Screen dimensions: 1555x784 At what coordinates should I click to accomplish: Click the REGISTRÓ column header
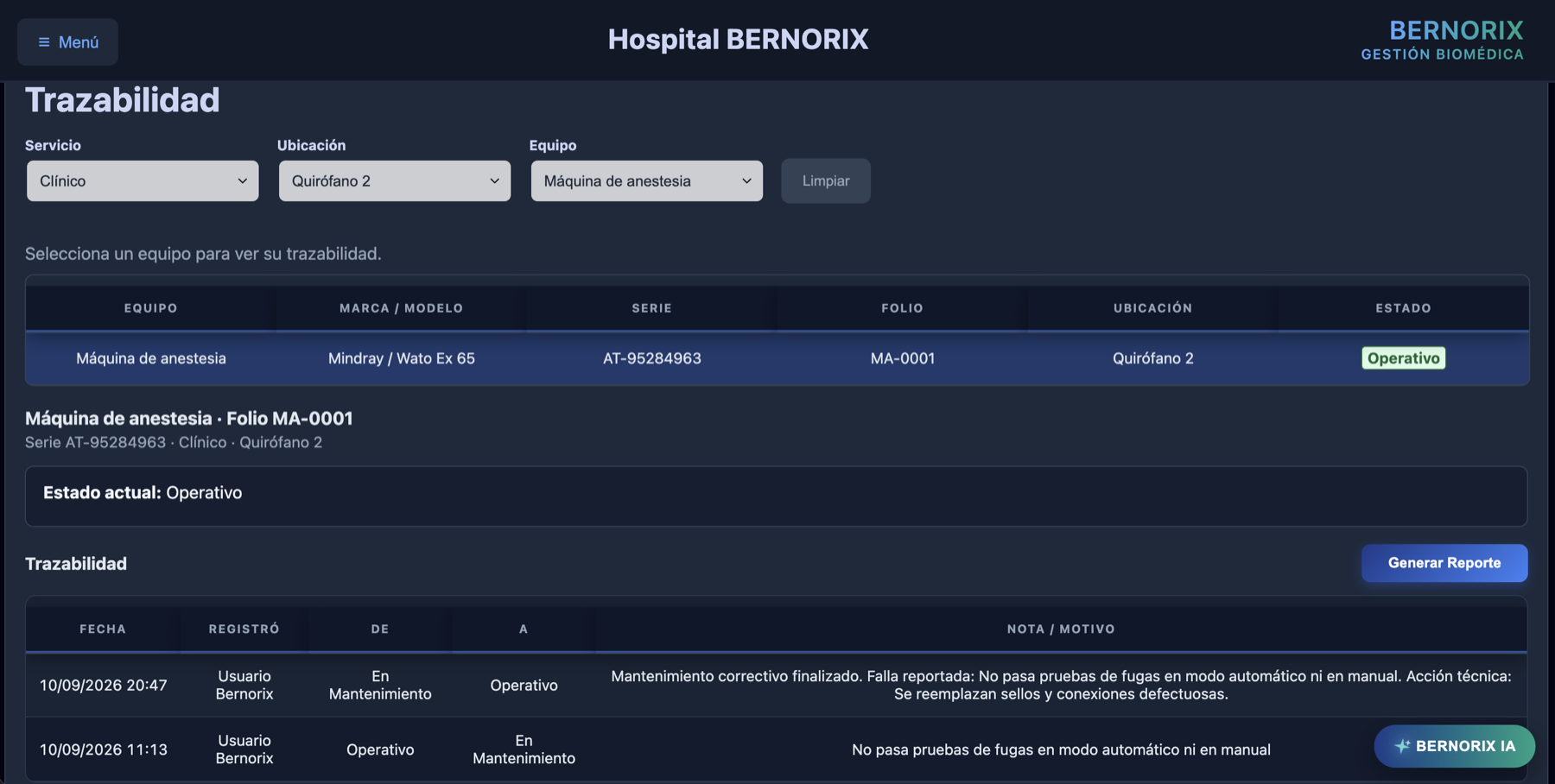244,629
